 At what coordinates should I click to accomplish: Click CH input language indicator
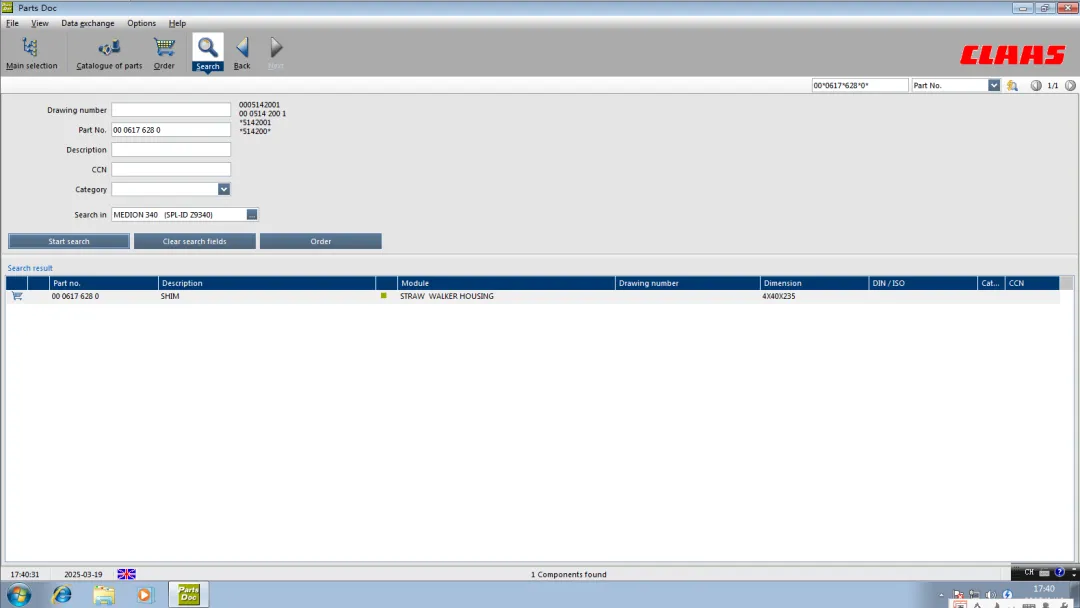[x=1028, y=572]
